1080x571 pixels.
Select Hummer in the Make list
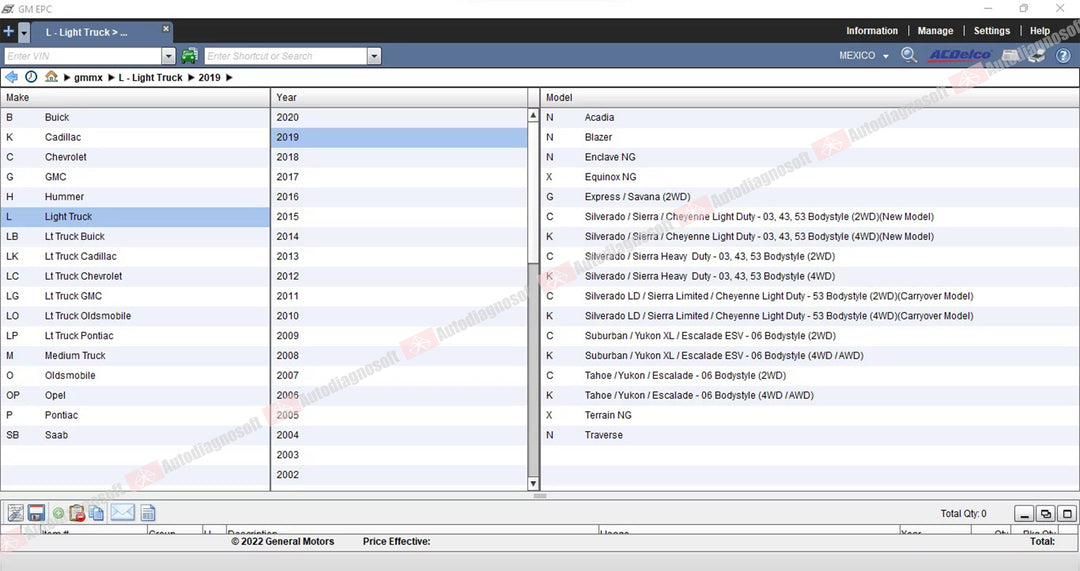135,197
